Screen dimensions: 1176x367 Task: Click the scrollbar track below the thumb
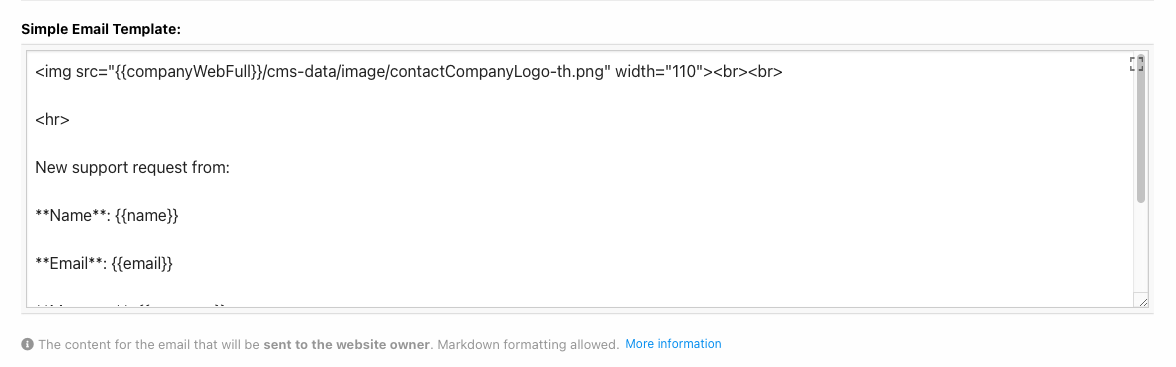click(x=1141, y=248)
